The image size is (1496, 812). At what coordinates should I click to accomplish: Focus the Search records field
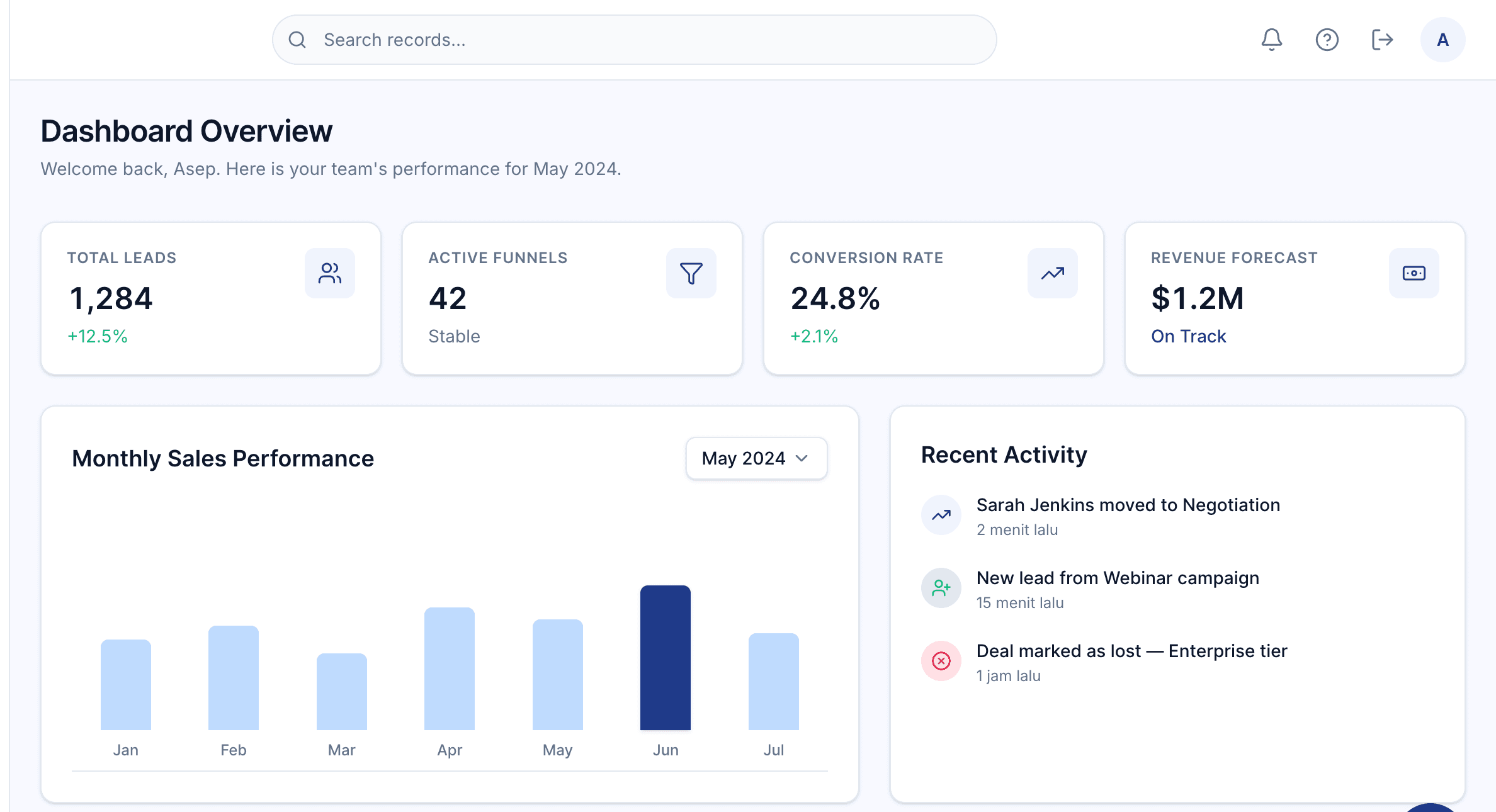tap(635, 40)
